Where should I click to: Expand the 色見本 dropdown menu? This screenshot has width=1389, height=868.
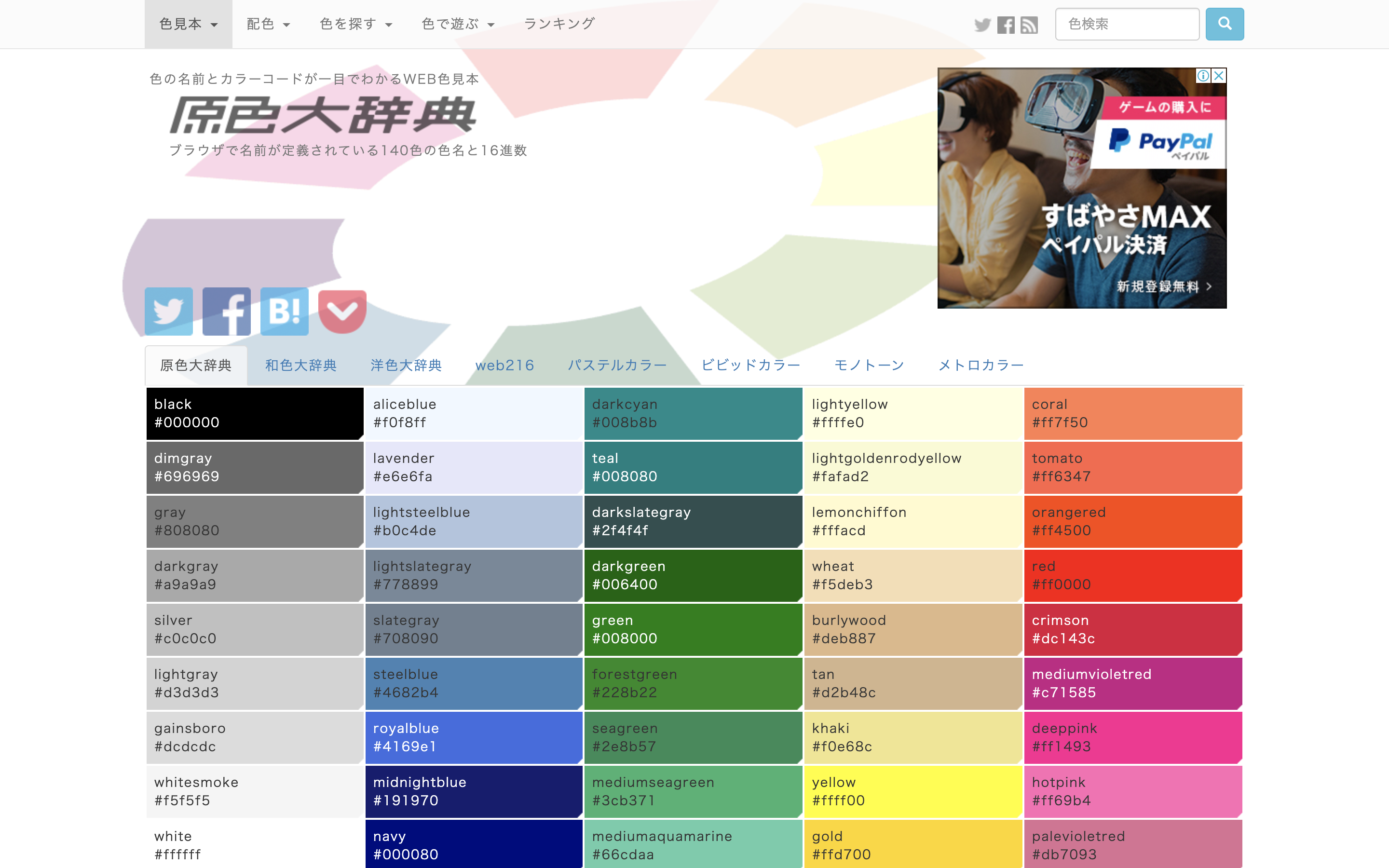[188, 24]
